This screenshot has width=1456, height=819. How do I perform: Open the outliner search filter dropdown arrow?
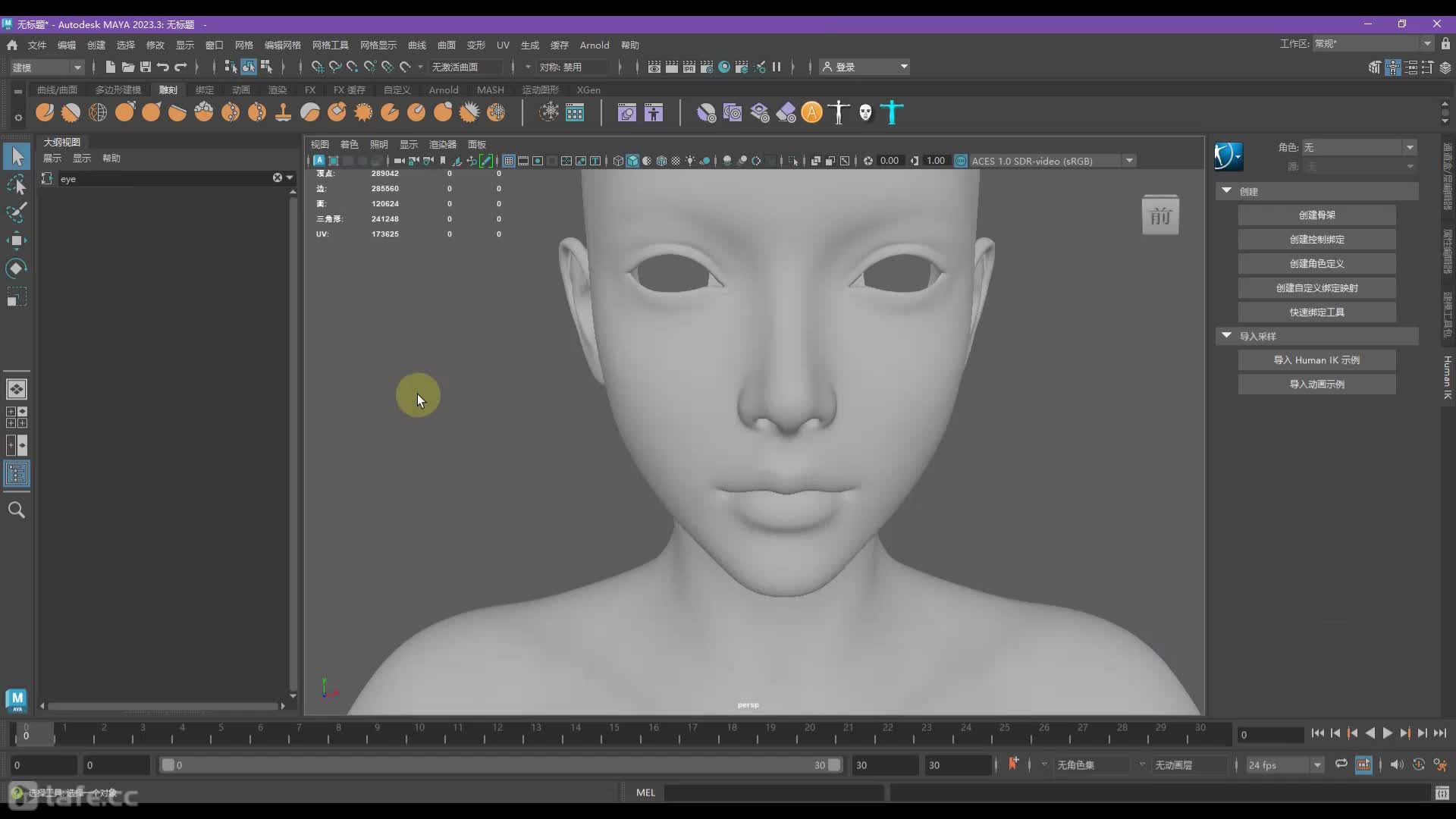click(x=290, y=178)
